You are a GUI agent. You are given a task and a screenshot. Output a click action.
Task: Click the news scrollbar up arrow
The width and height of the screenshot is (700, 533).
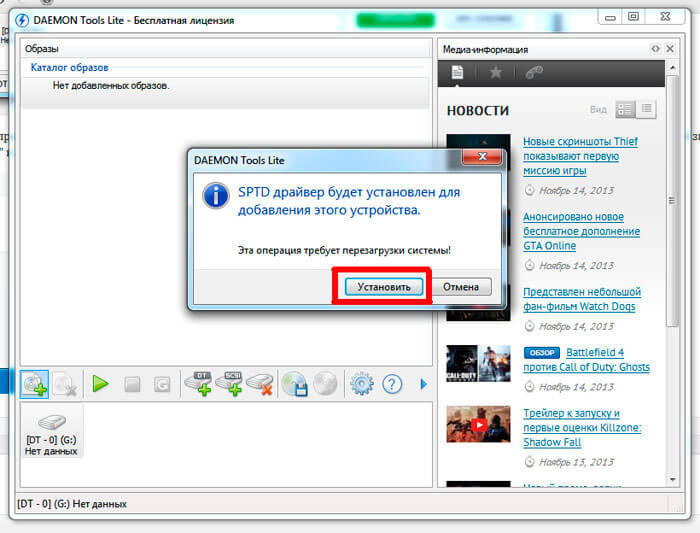click(x=672, y=67)
